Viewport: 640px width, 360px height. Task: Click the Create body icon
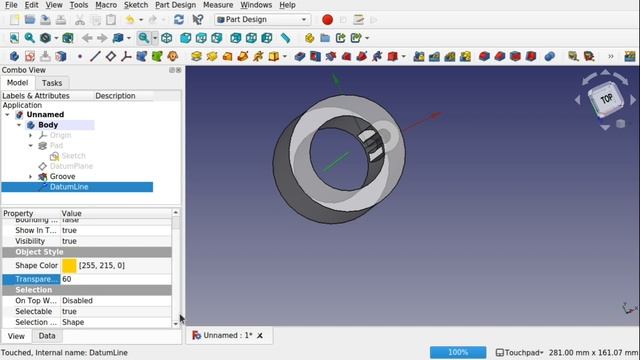(x=14, y=56)
